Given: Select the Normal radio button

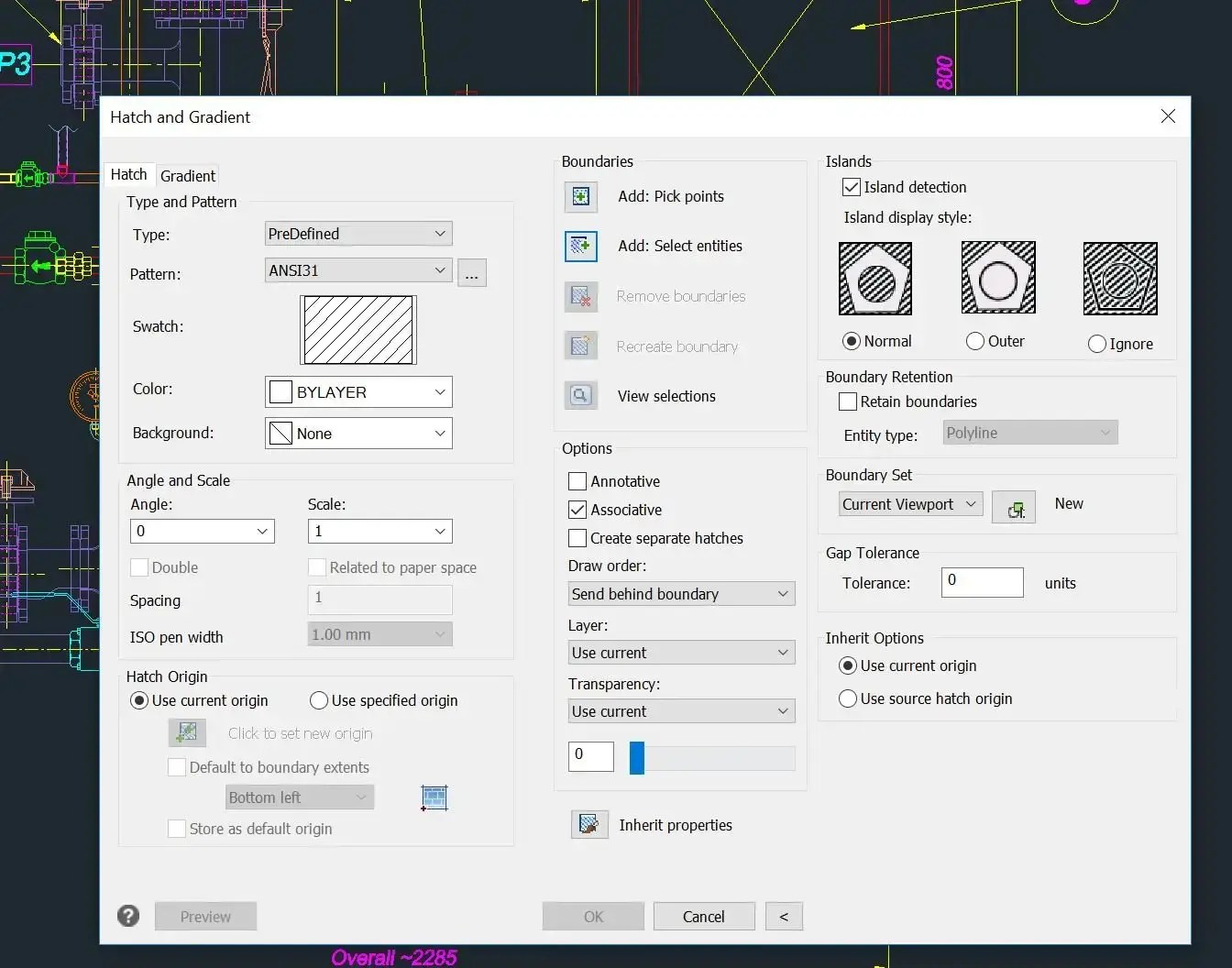Looking at the screenshot, I should coord(852,341).
